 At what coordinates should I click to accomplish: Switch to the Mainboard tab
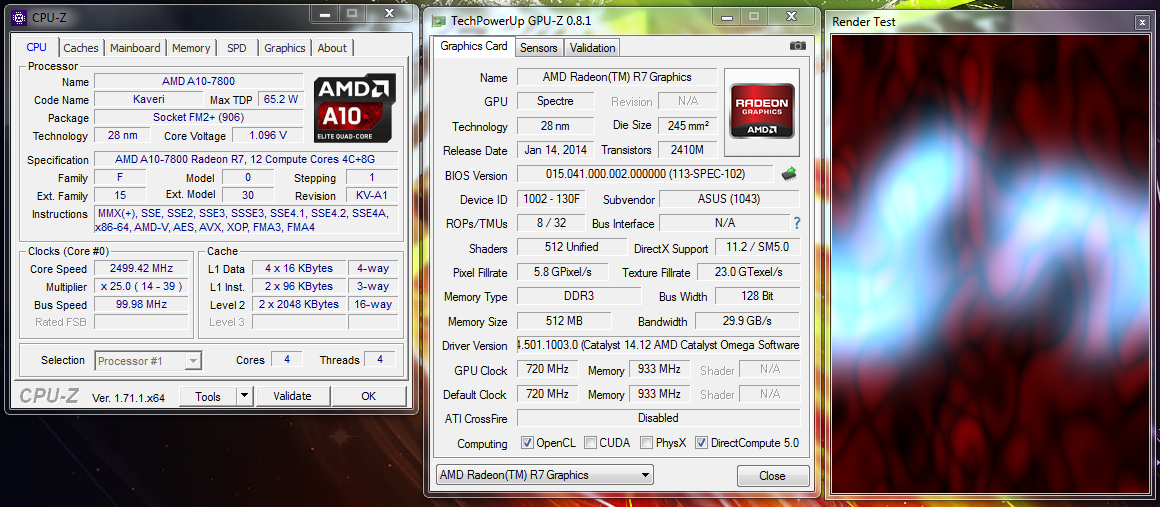point(135,47)
